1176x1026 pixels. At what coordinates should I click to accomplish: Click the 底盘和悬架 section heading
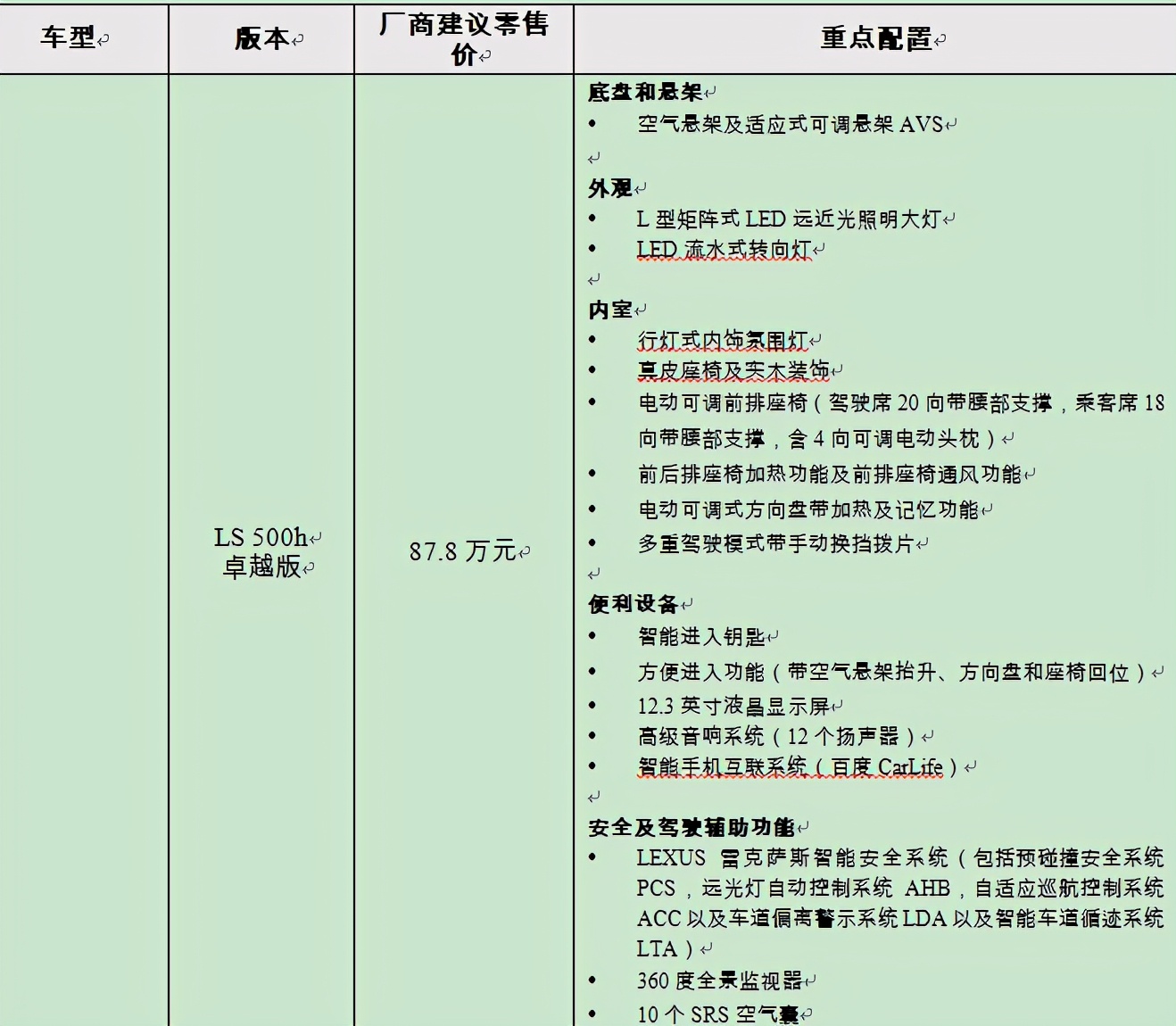[645, 92]
